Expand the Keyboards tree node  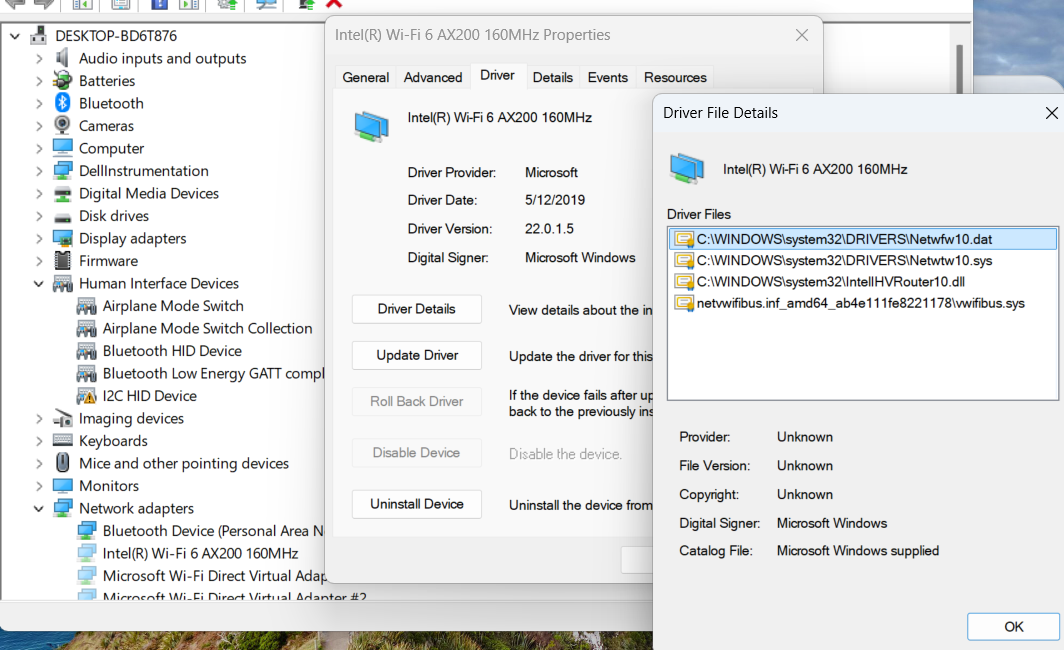pos(39,441)
